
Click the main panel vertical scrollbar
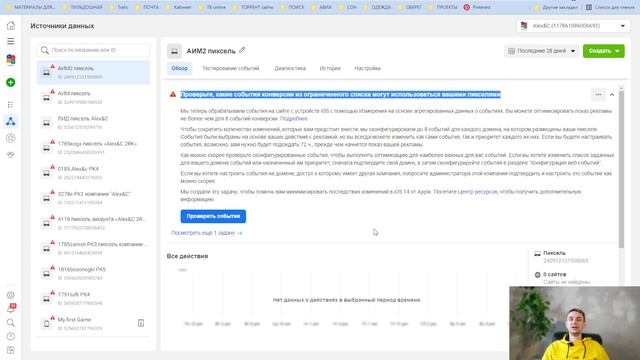pos(621,169)
